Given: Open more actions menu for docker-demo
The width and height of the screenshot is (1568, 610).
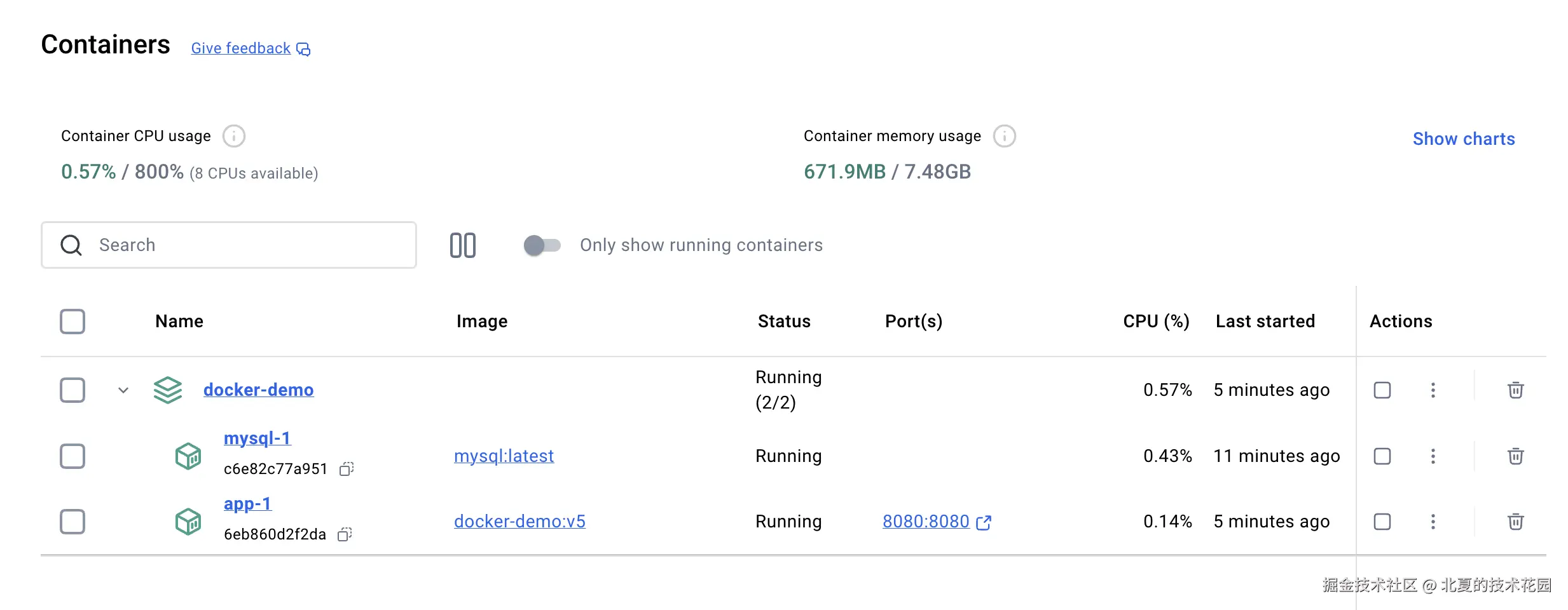Looking at the screenshot, I should pyautogui.click(x=1433, y=390).
